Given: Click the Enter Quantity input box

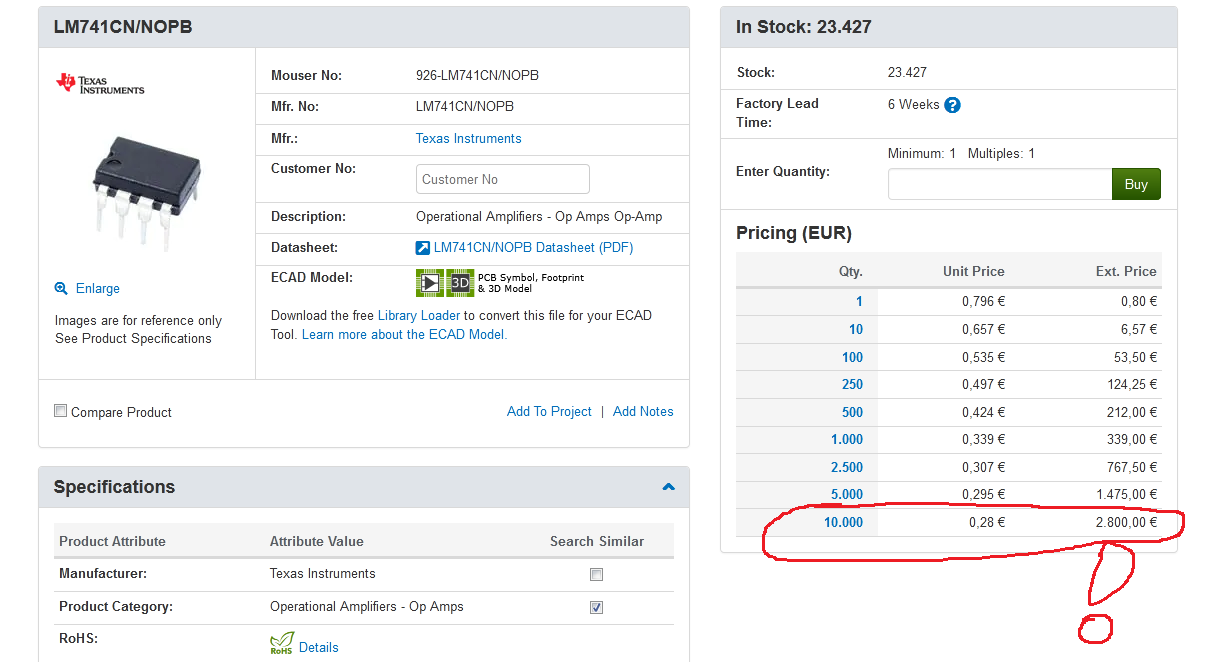Looking at the screenshot, I should point(1000,184).
